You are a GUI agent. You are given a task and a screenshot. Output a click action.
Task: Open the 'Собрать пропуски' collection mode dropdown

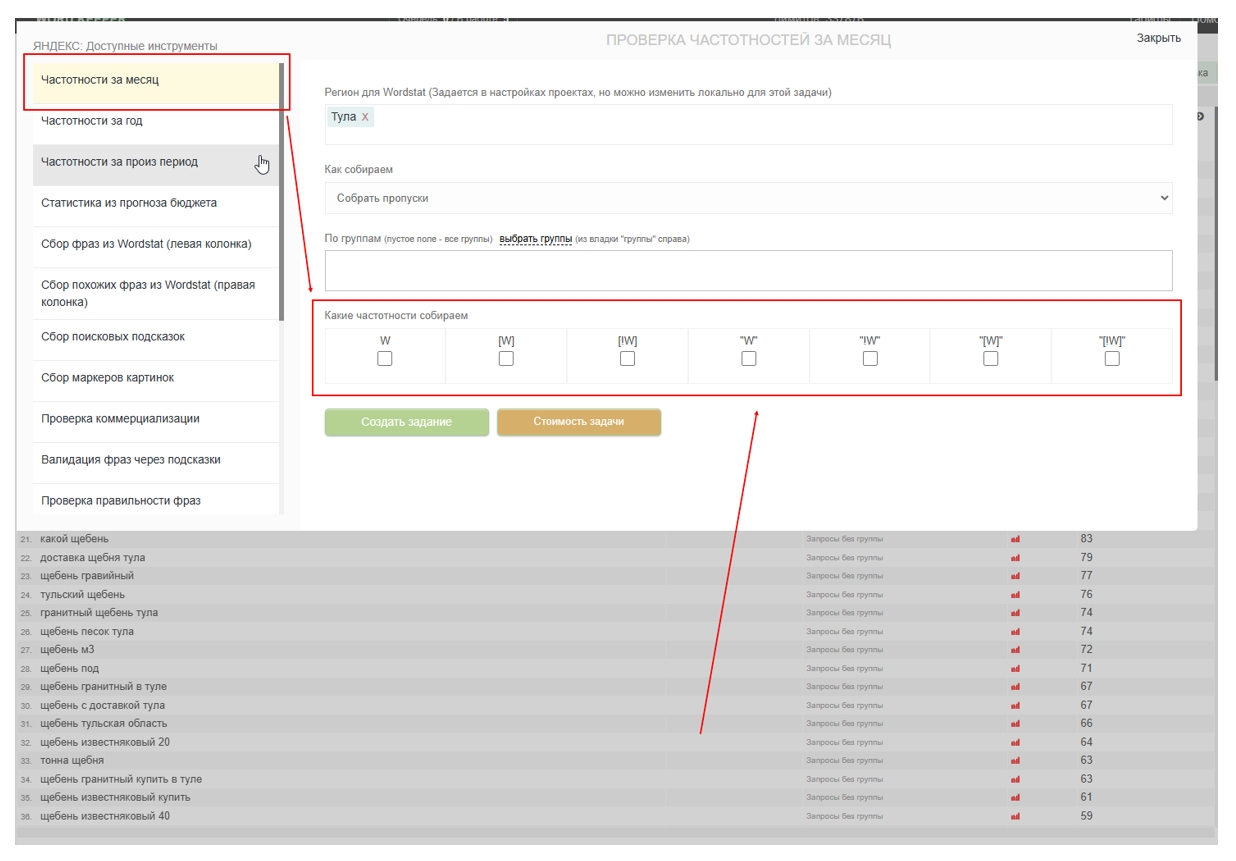(x=748, y=198)
